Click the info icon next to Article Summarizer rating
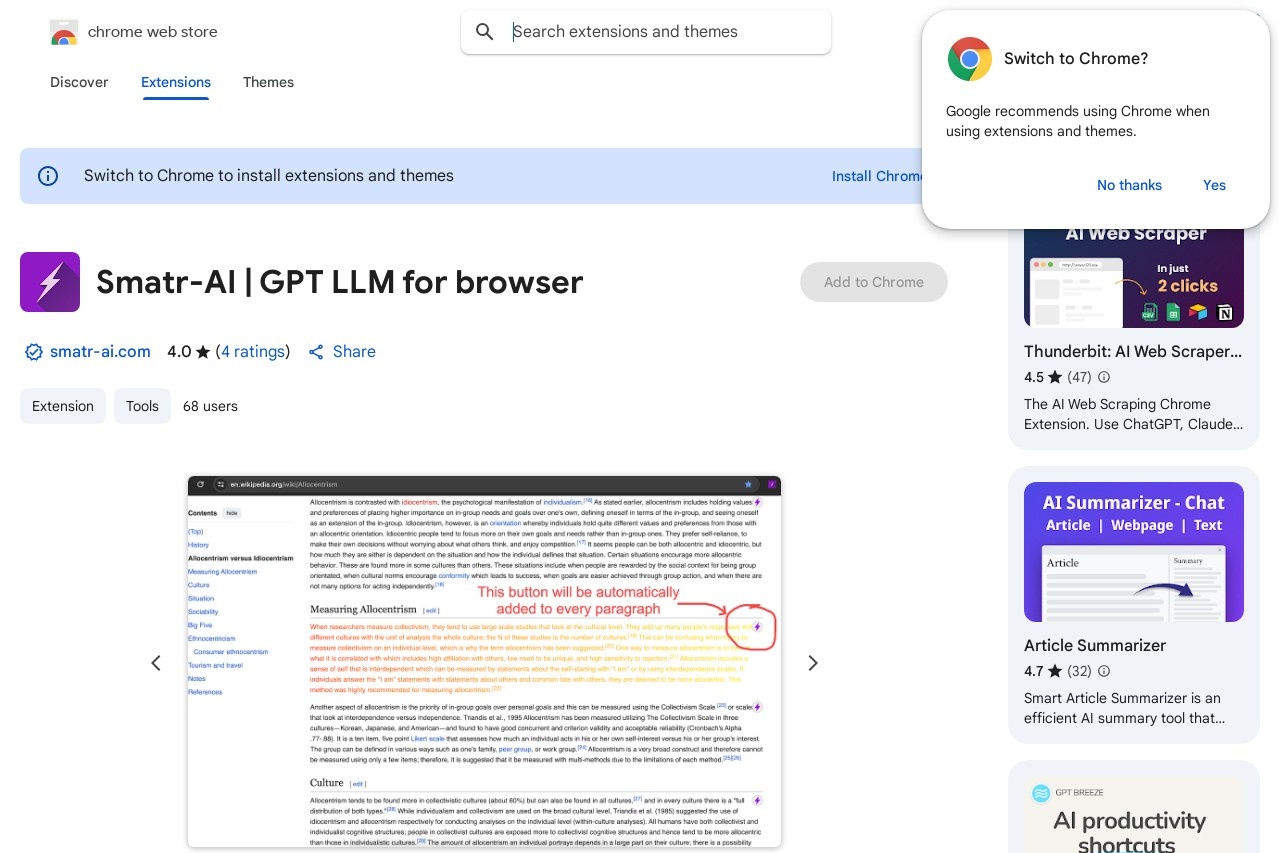 click(1104, 671)
